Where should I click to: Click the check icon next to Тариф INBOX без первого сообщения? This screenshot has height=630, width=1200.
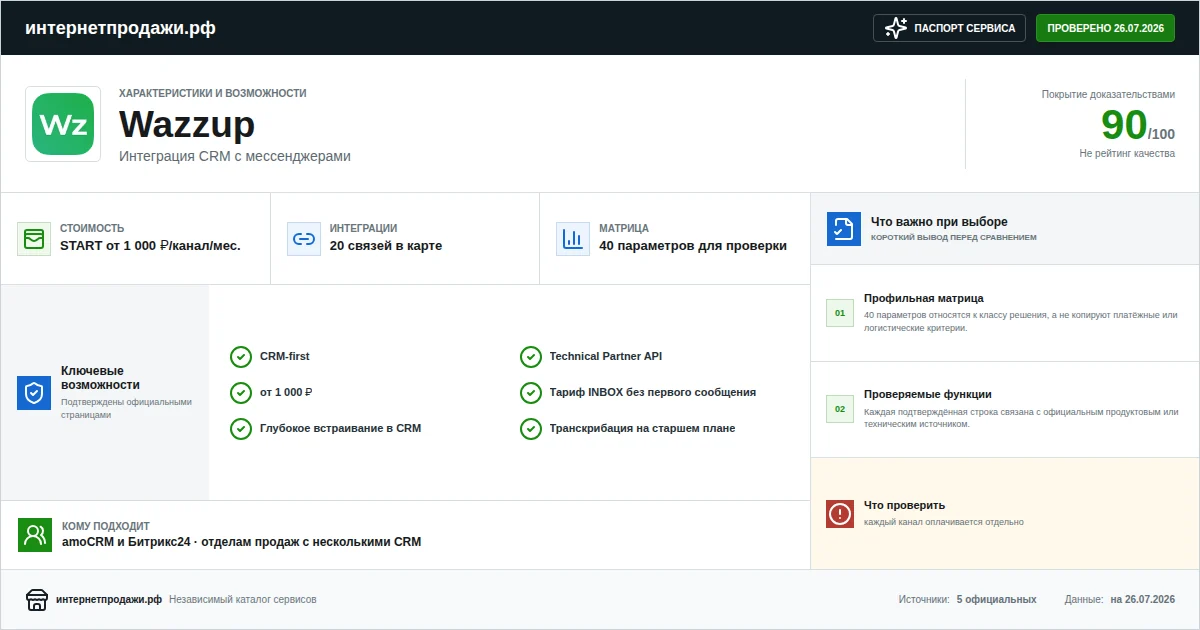point(531,393)
